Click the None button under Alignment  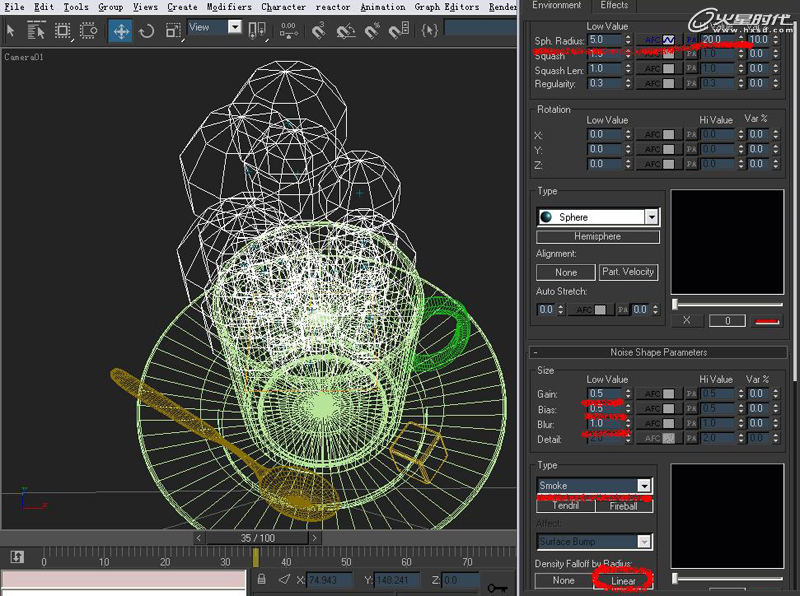point(566,272)
